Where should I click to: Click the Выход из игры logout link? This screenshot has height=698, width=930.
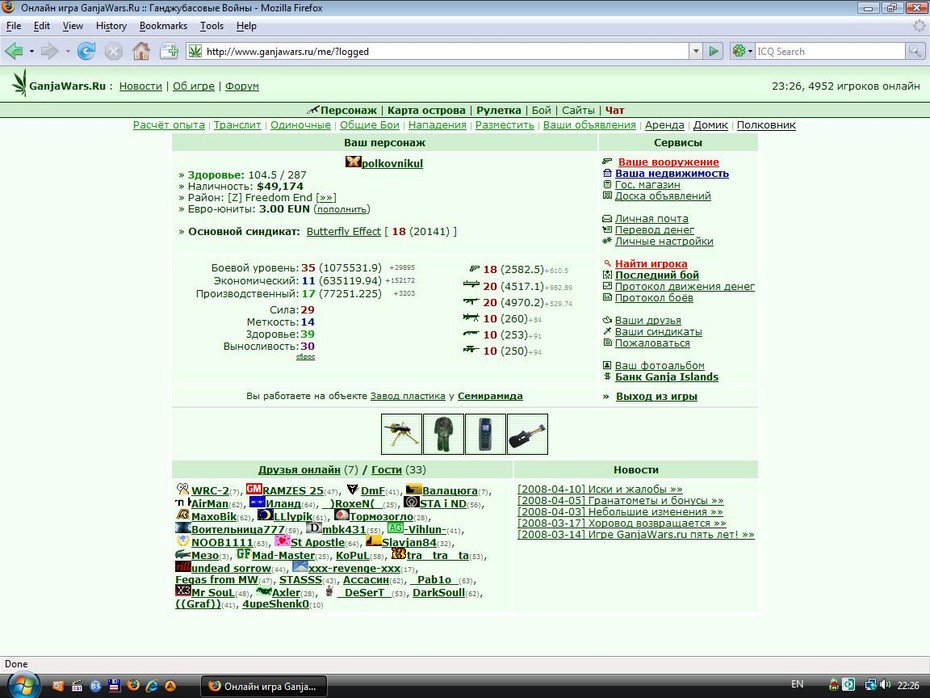pos(657,397)
